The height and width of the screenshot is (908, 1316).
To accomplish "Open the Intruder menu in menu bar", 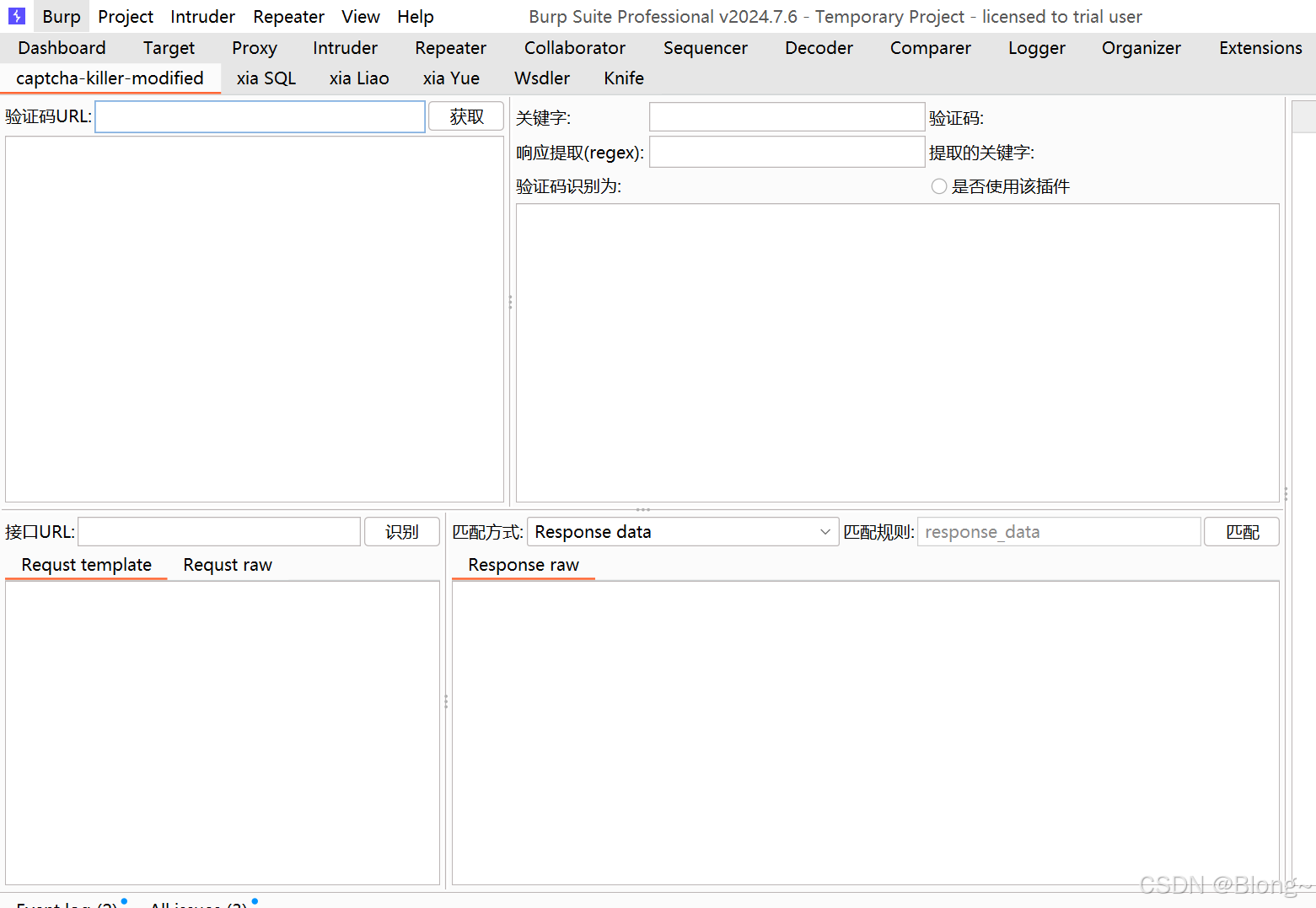I will click(202, 17).
